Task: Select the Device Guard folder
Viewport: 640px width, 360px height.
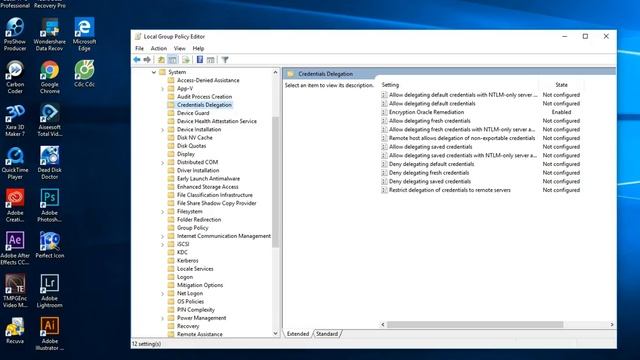Action: click(x=193, y=113)
